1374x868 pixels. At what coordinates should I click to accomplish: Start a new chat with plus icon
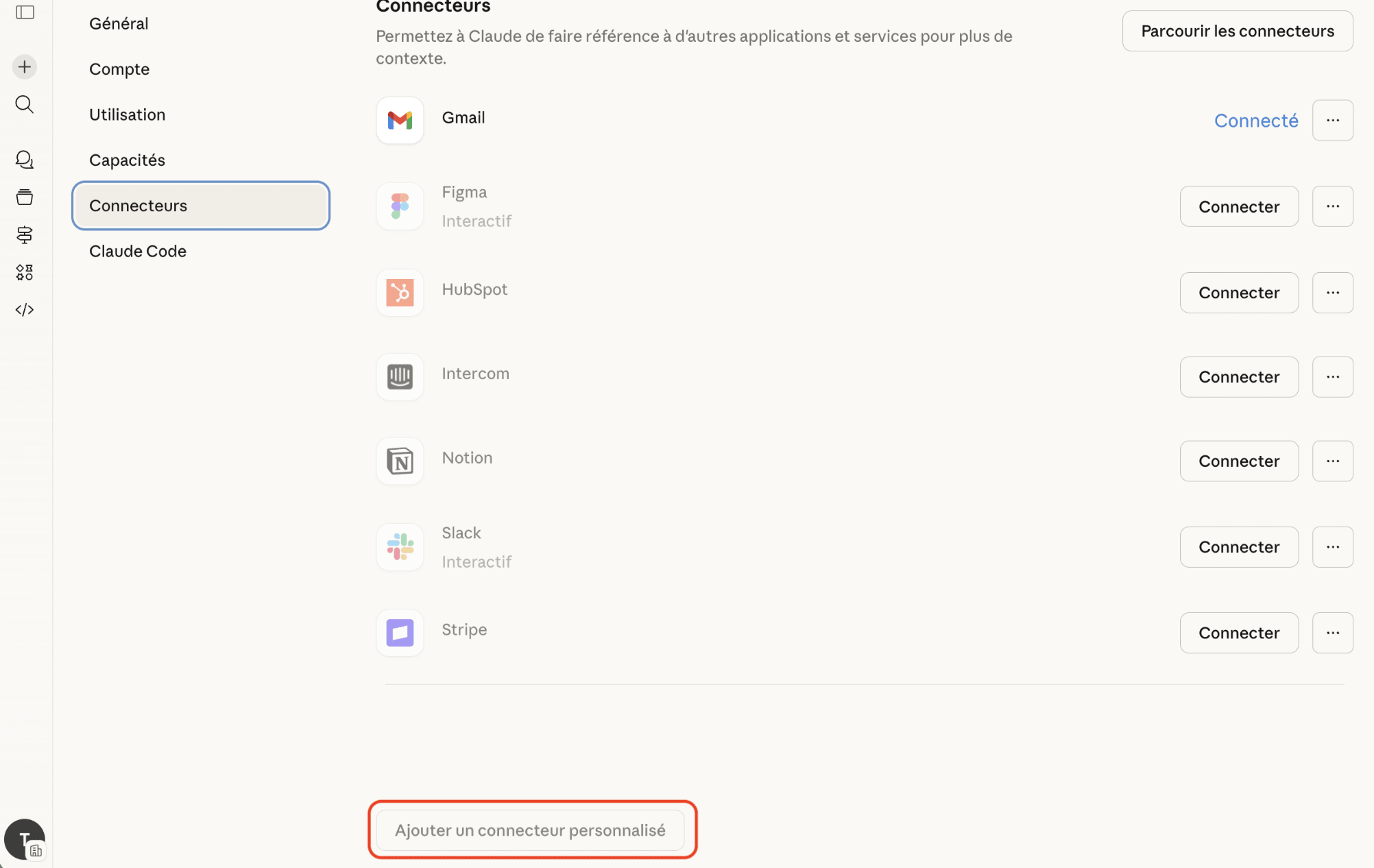[25, 67]
